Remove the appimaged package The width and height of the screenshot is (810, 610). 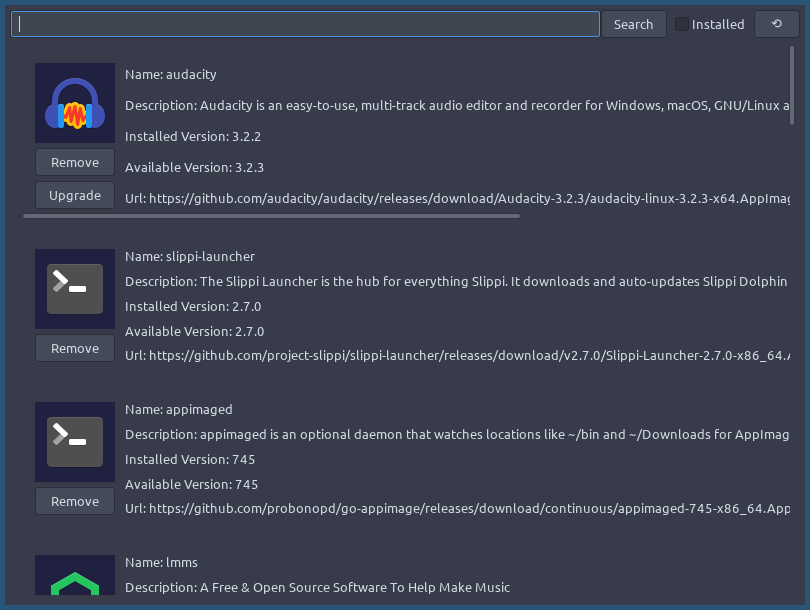(x=75, y=501)
